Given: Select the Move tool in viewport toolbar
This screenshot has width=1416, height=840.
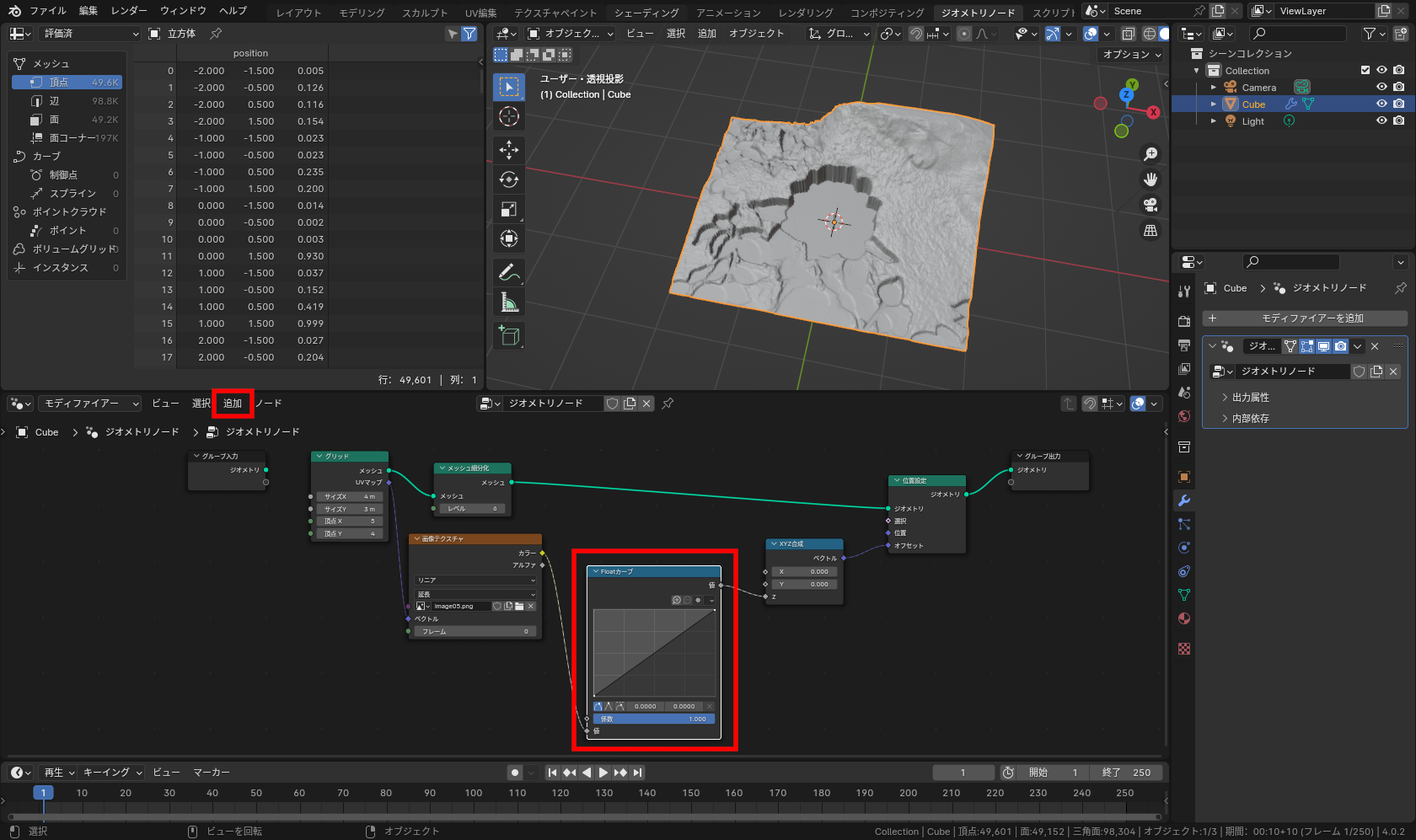Looking at the screenshot, I should 509,150.
